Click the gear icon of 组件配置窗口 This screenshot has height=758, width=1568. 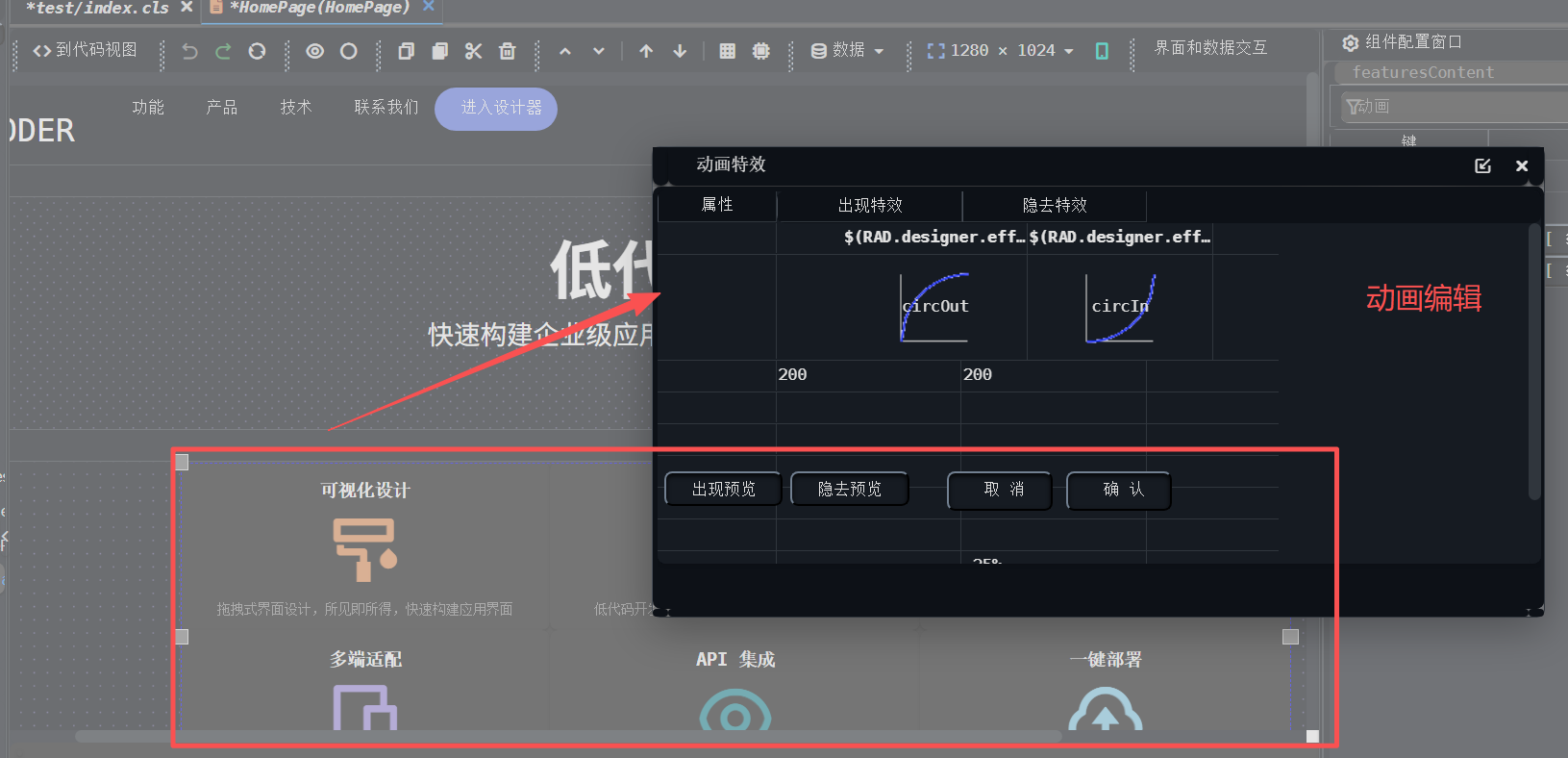point(1351,43)
